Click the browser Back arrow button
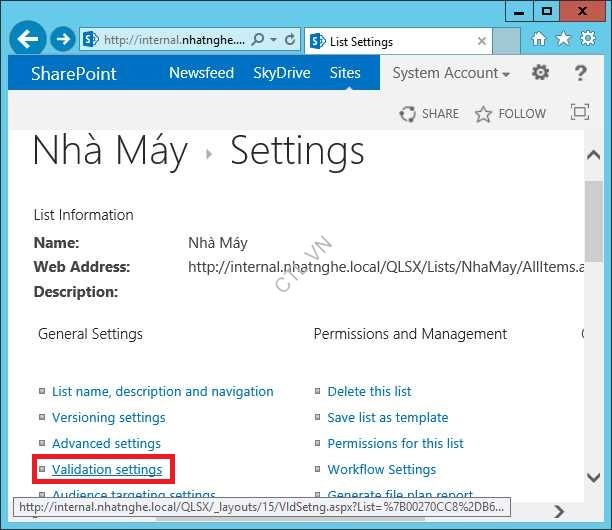The image size is (612, 530). pyautogui.click(x=28, y=40)
